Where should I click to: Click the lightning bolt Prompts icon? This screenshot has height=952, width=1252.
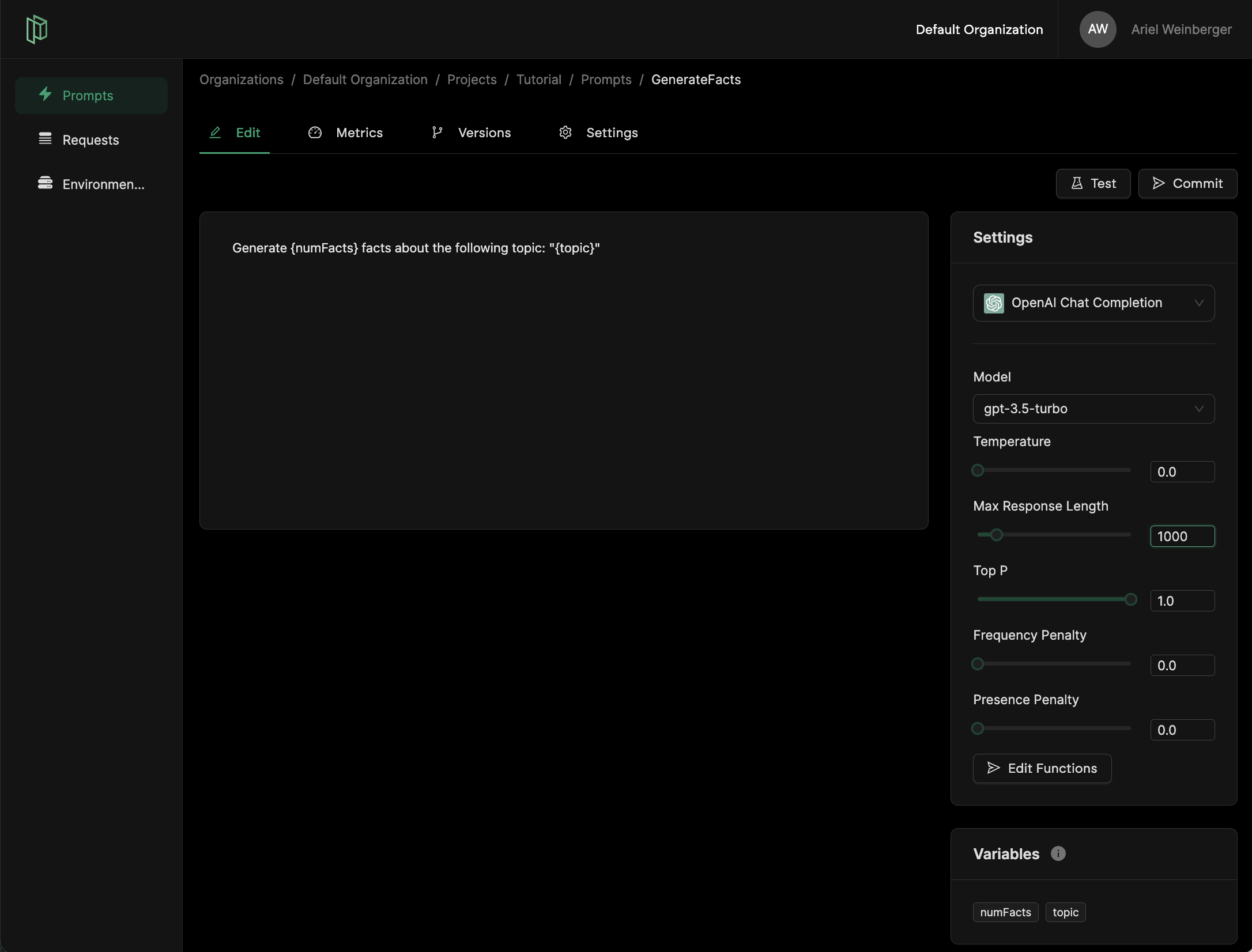tap(46, 94)
